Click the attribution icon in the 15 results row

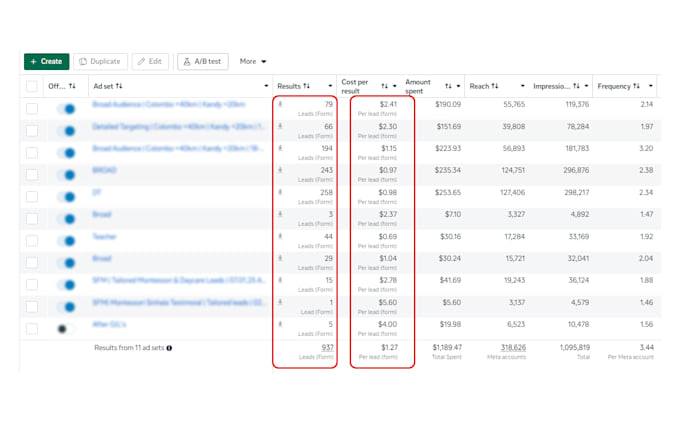pyautogui.click(x=280, y=280)
